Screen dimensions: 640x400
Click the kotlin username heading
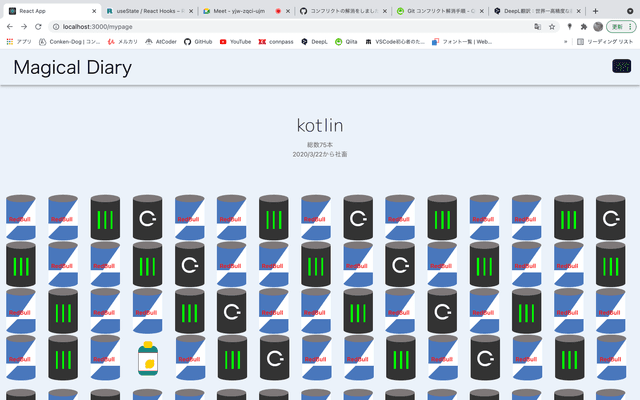coord(320,125)
